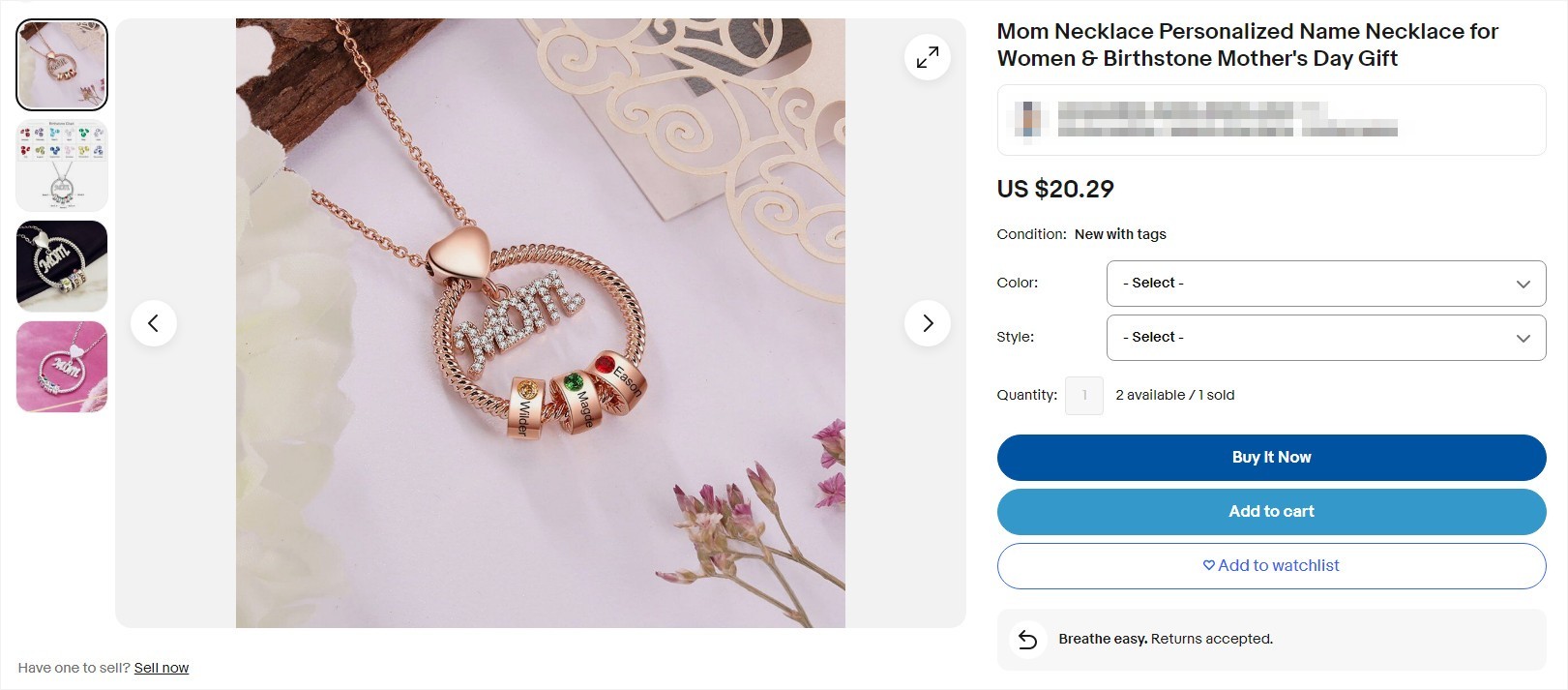Select the first rose gold necklace thumbnail
The height and width of the screenshot is (690, 1568).
click(61, 64)
